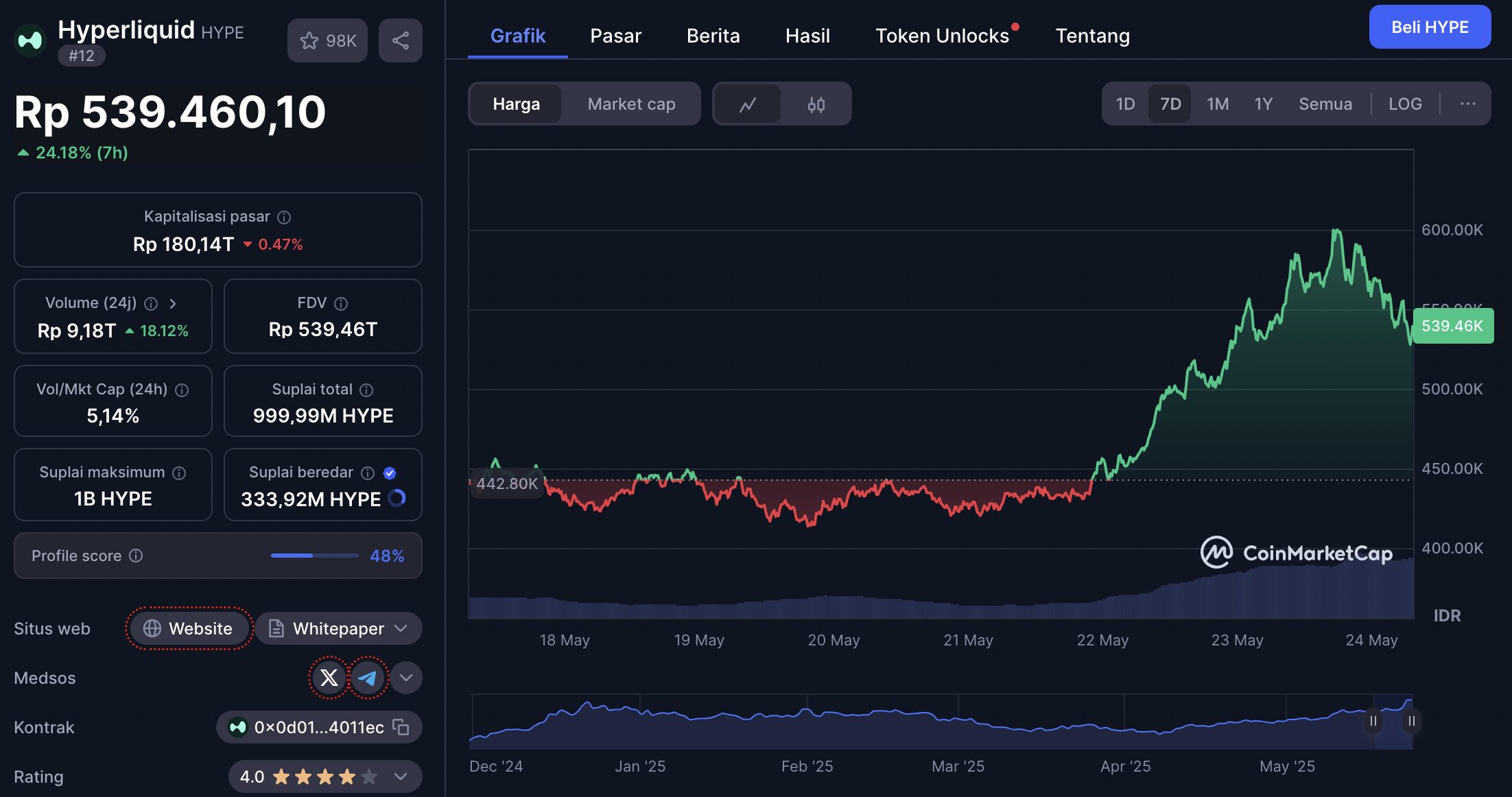
Task: Set chart range to 7D
Action: pos(1170,104)
